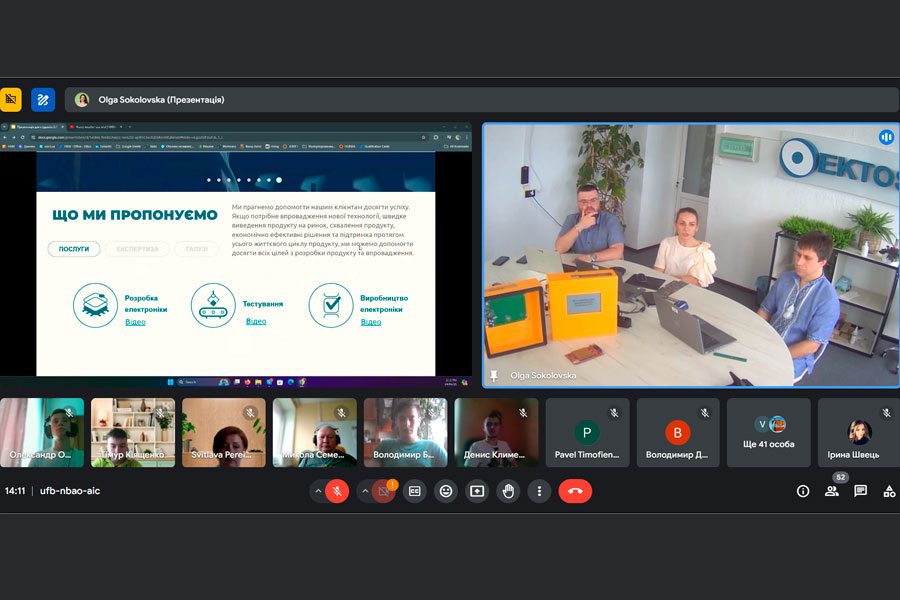Select the ЕКСПЕРТИЗА tab in the slide

point(137,249)
